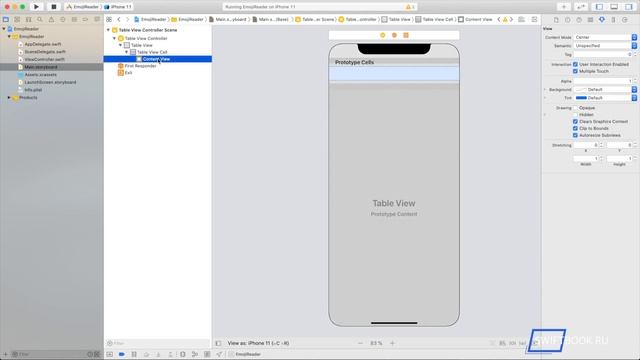Show the Identity inspector
Viewport: 640px width, 360px height.
point(590,20)
